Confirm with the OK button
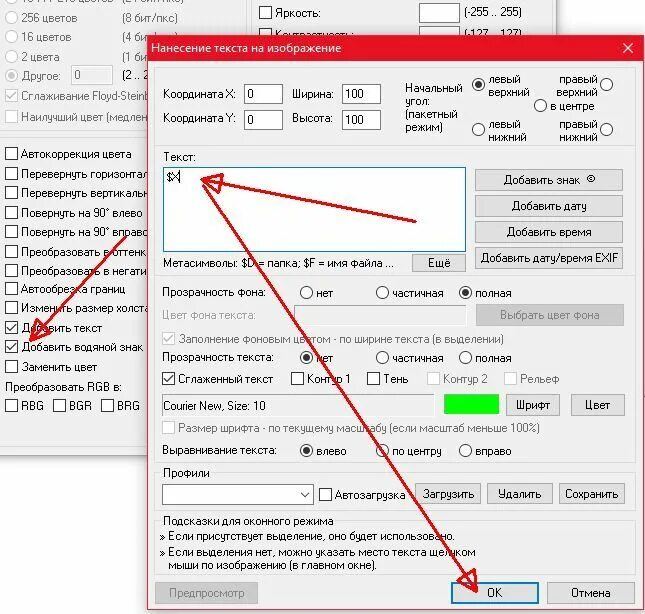The height and width of the screenshot is (614, 645). coord(495,593)
